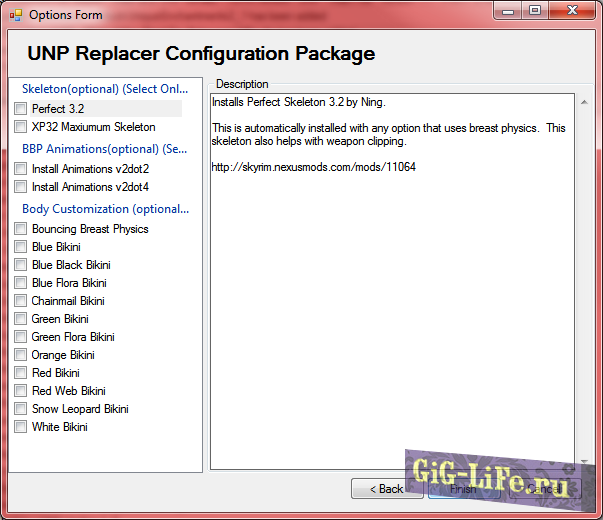
Task: Enable Install Animations v2dot4 option
Action: coord(21,187)
